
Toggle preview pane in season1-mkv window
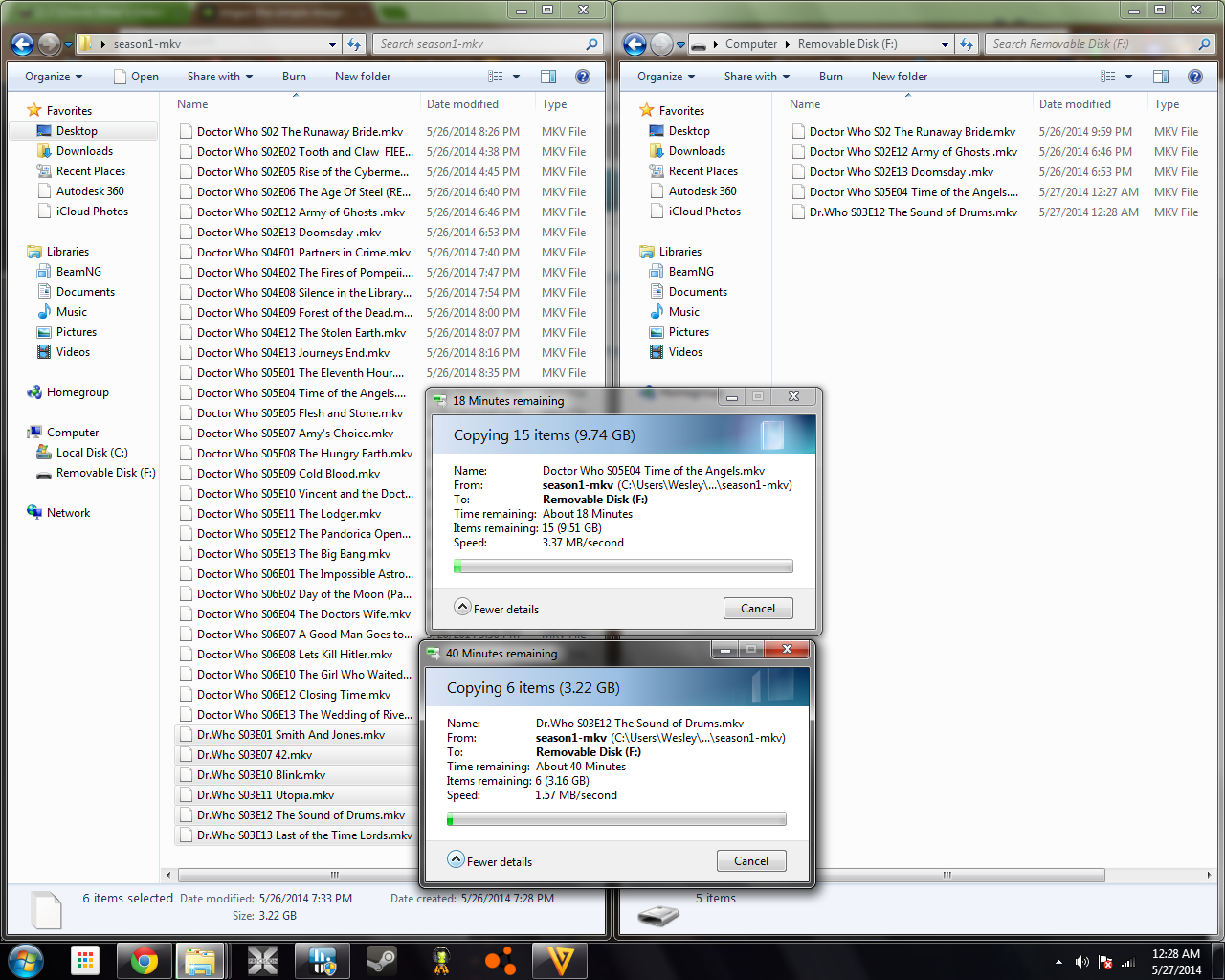(x=548, y=77)
